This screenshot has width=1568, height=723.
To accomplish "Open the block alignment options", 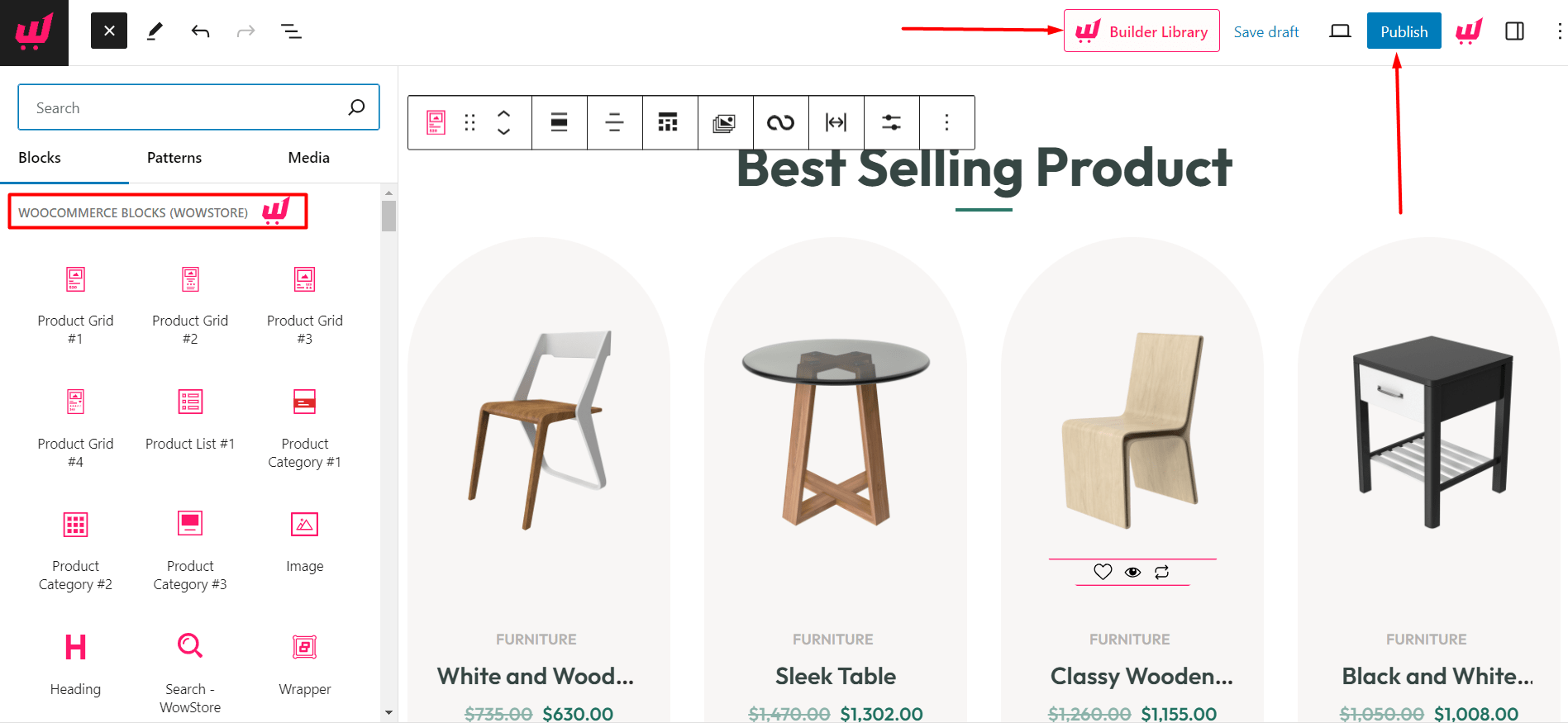I will tap(560, 122).
